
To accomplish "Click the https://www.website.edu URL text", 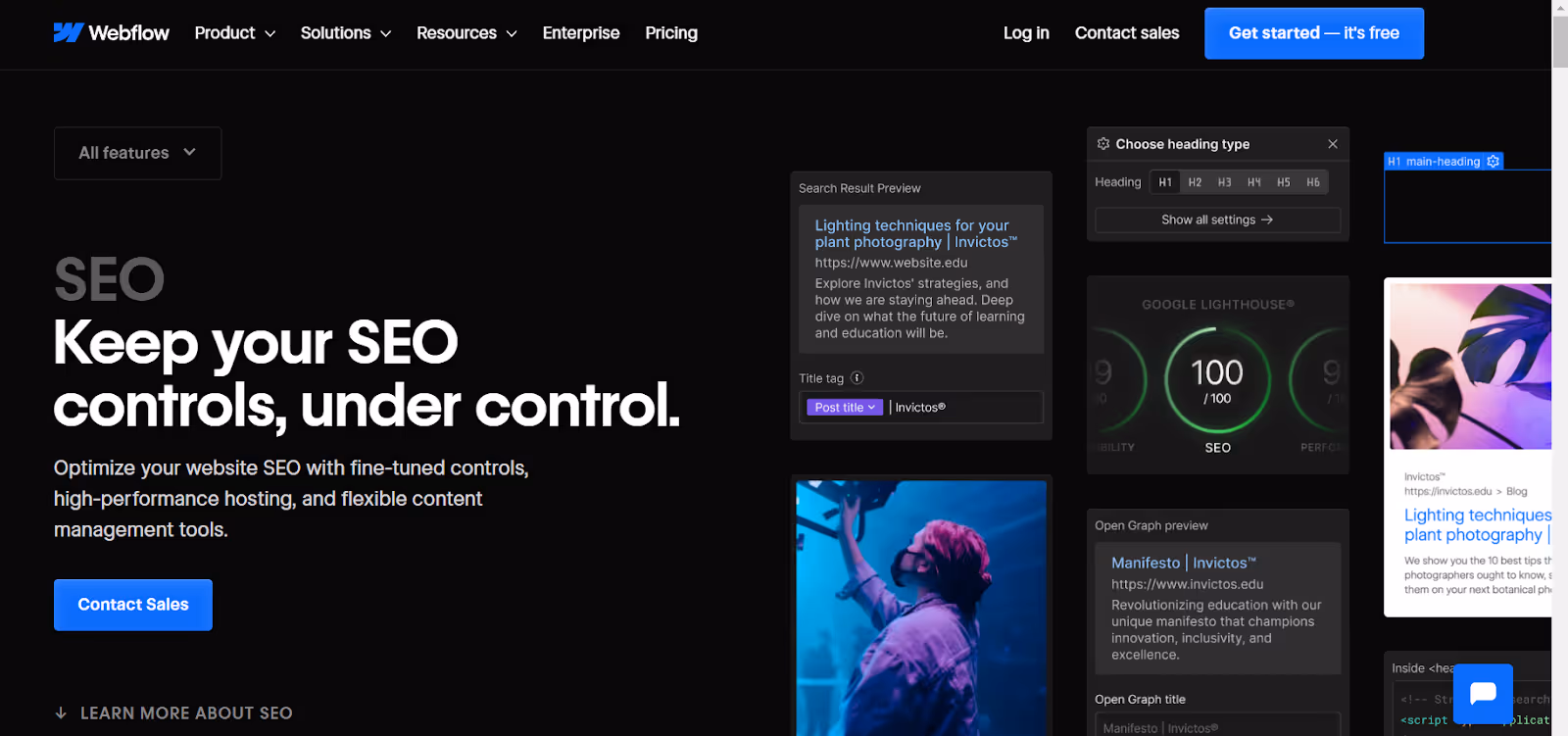I will [x=891, y=263].
